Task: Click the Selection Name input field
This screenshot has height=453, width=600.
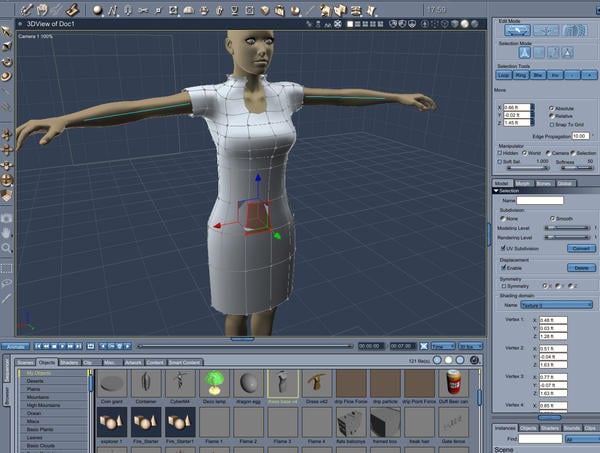Action: click(540, 200)
